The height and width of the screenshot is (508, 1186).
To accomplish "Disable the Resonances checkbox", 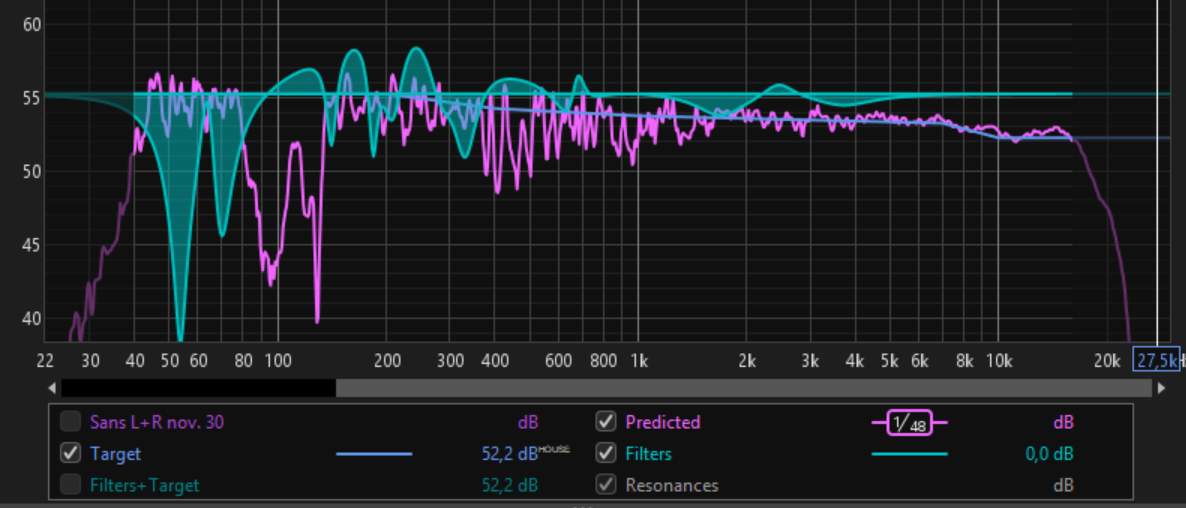I will (606, 486).
